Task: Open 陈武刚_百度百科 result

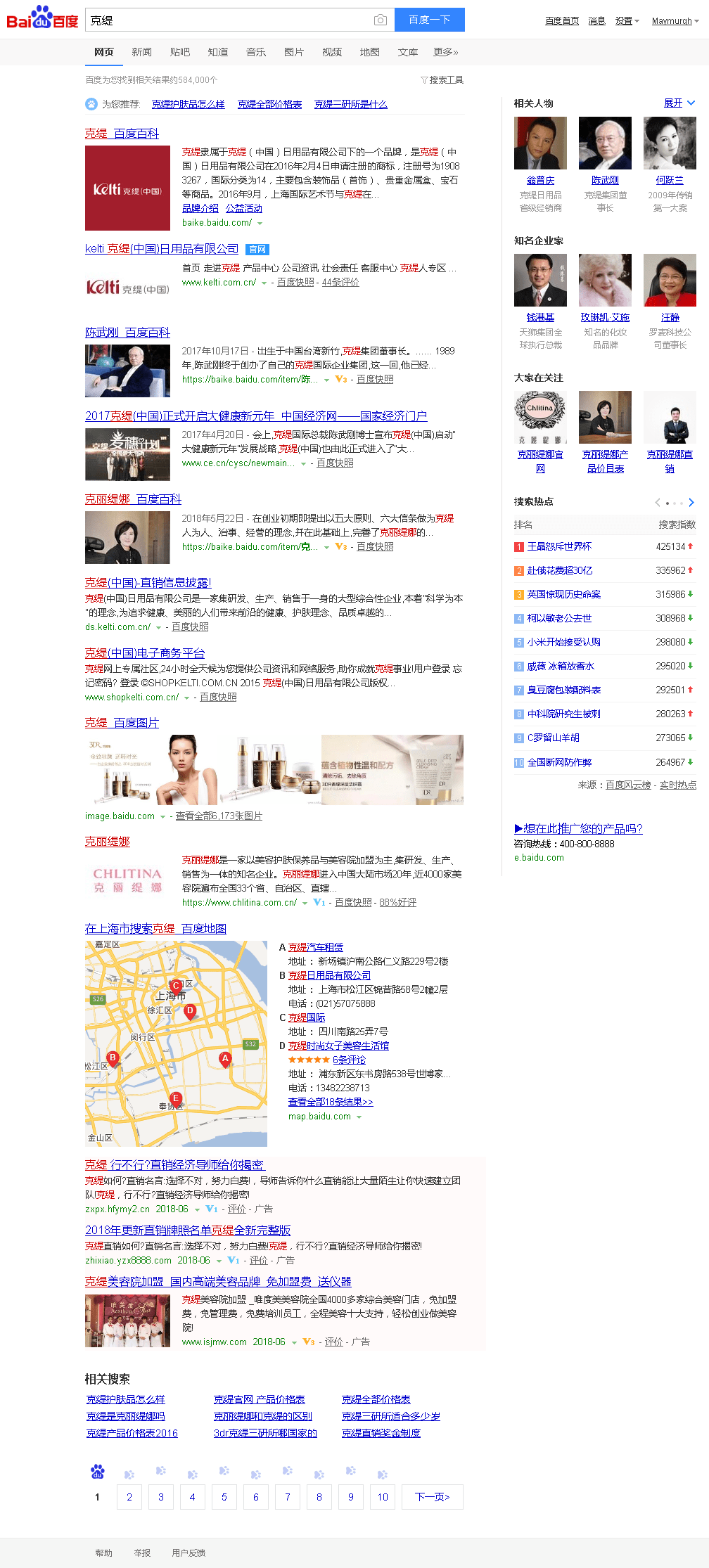Action: click(x=127, y=333)
